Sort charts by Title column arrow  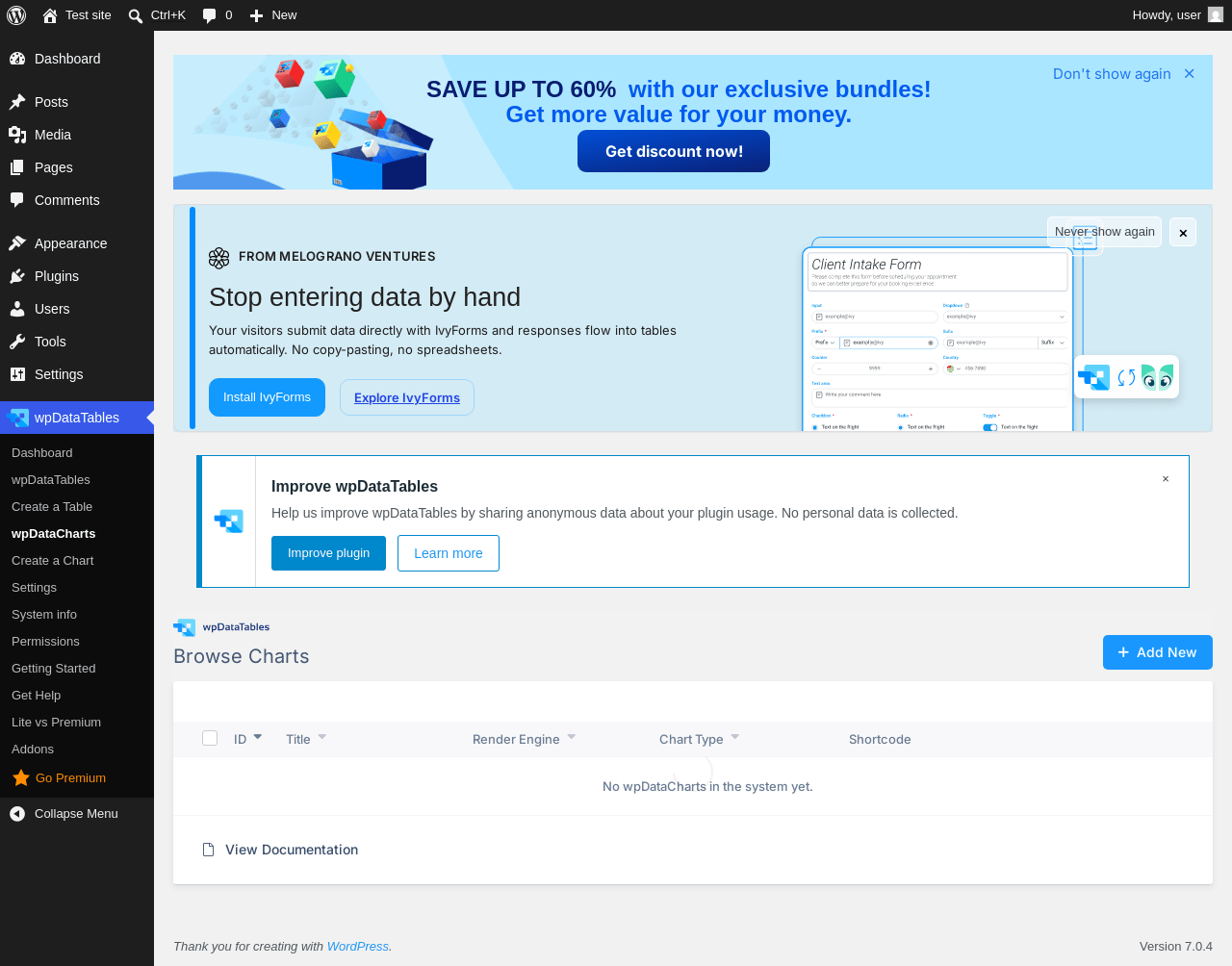(321, 737)
